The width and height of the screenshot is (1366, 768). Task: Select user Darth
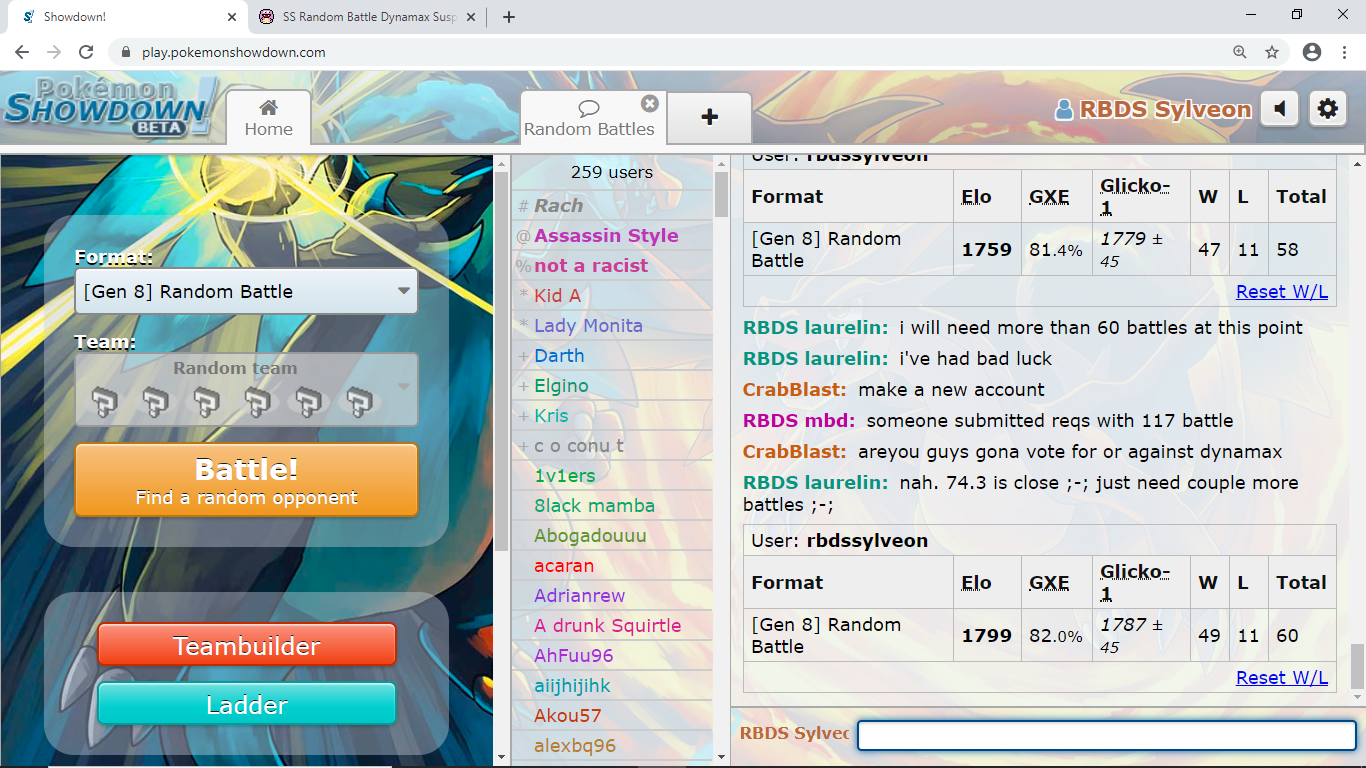[x=612, y=355]
